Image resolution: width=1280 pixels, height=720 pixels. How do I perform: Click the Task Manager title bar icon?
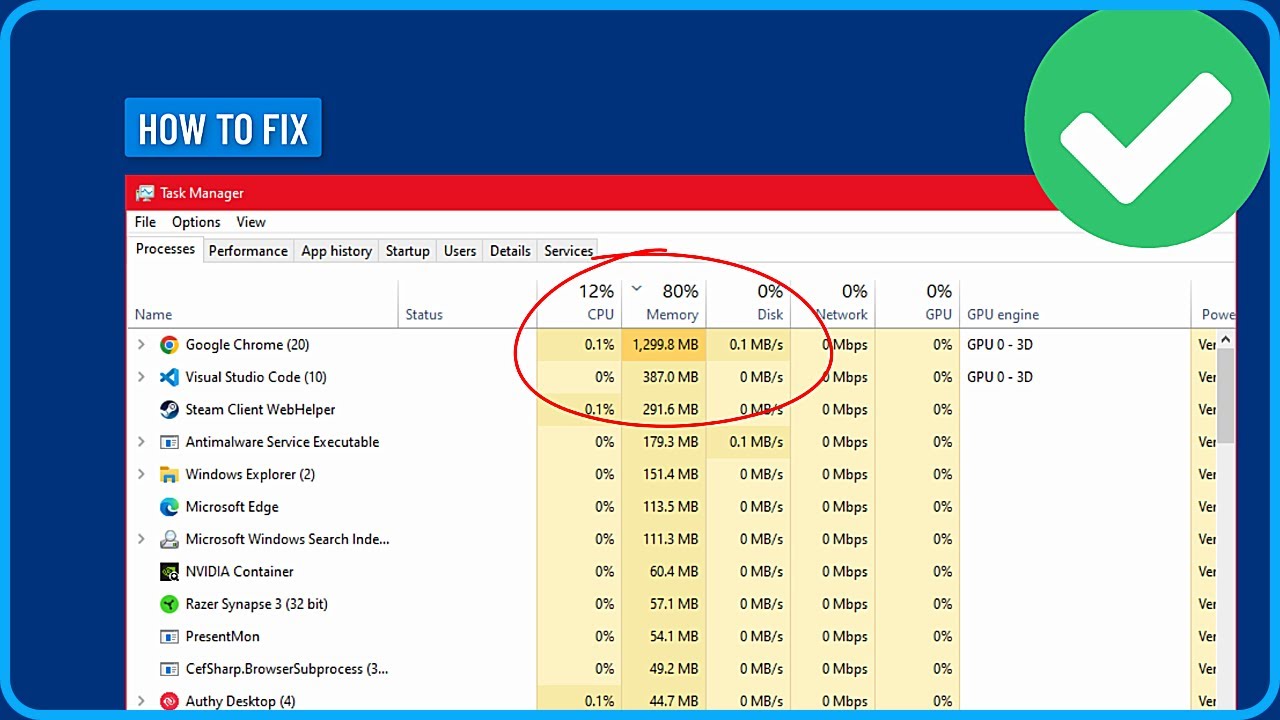click(x=145, y=193)
